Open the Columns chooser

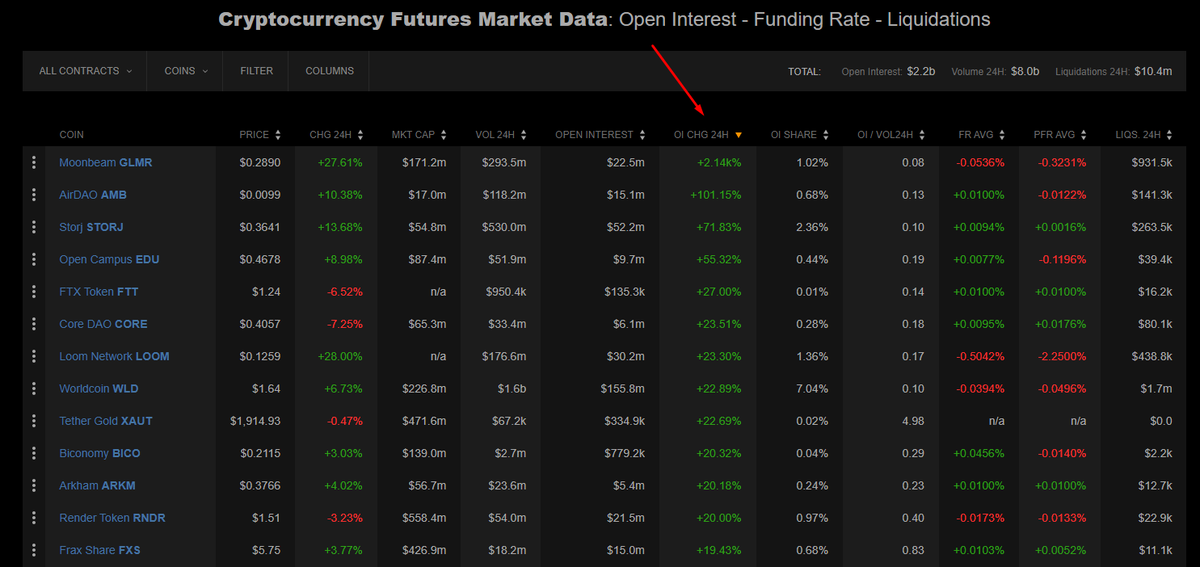click(x=329, y=71)
